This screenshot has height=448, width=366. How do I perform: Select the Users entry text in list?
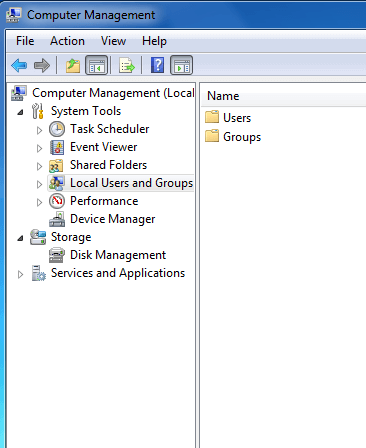click(x=237, y=118)
